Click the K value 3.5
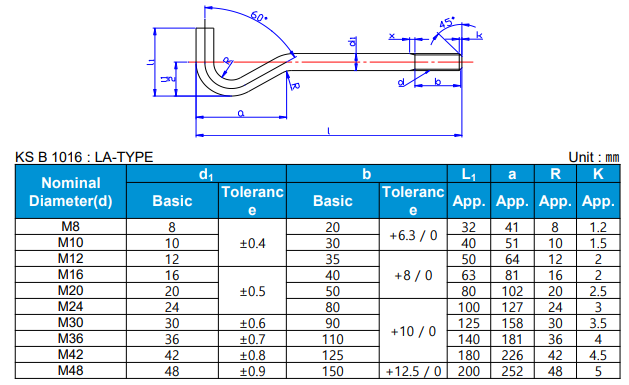Image resolution: width=629 pixels, height=385 pixels. (x=598, y=324)
